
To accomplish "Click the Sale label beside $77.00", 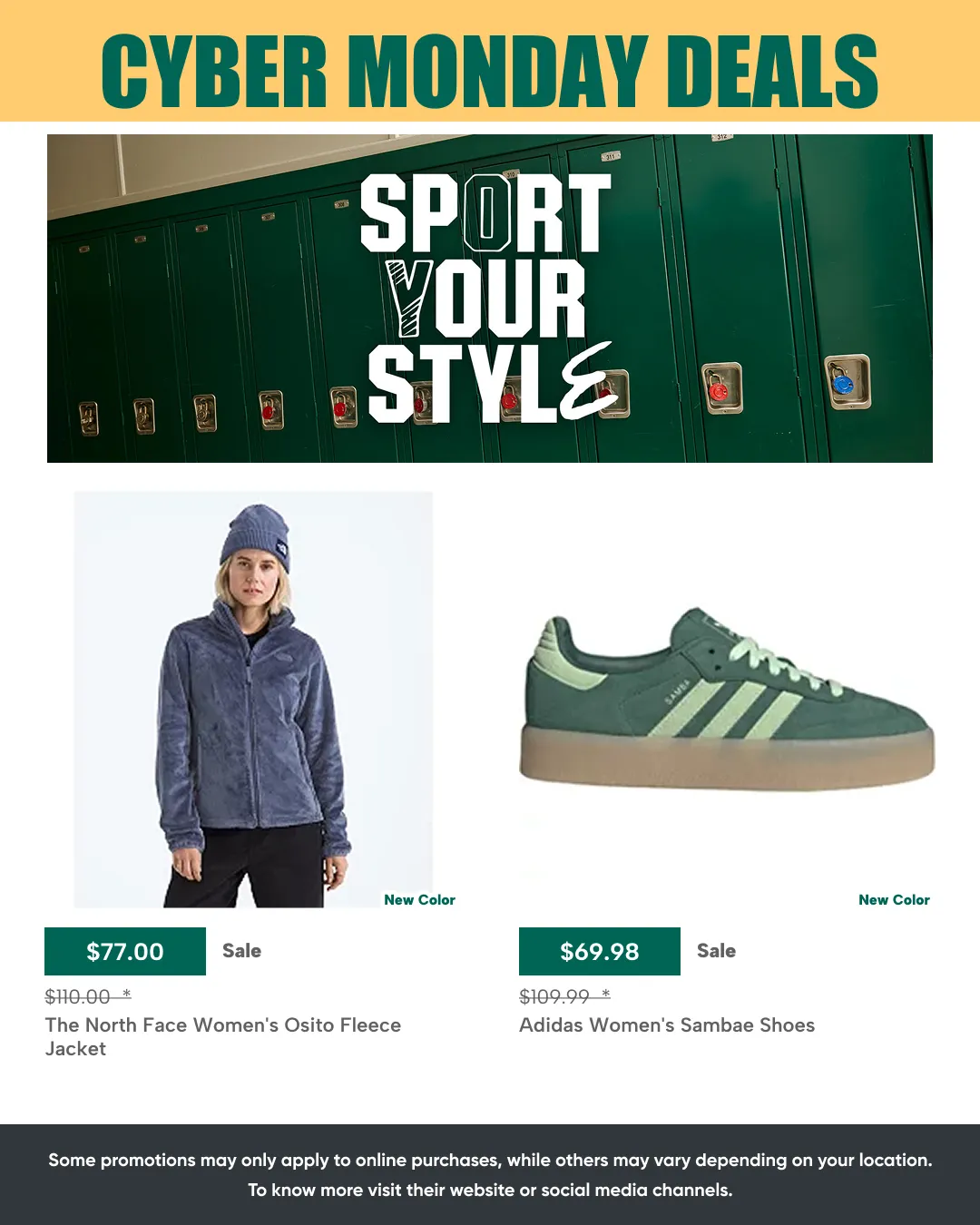I will 242,951.
